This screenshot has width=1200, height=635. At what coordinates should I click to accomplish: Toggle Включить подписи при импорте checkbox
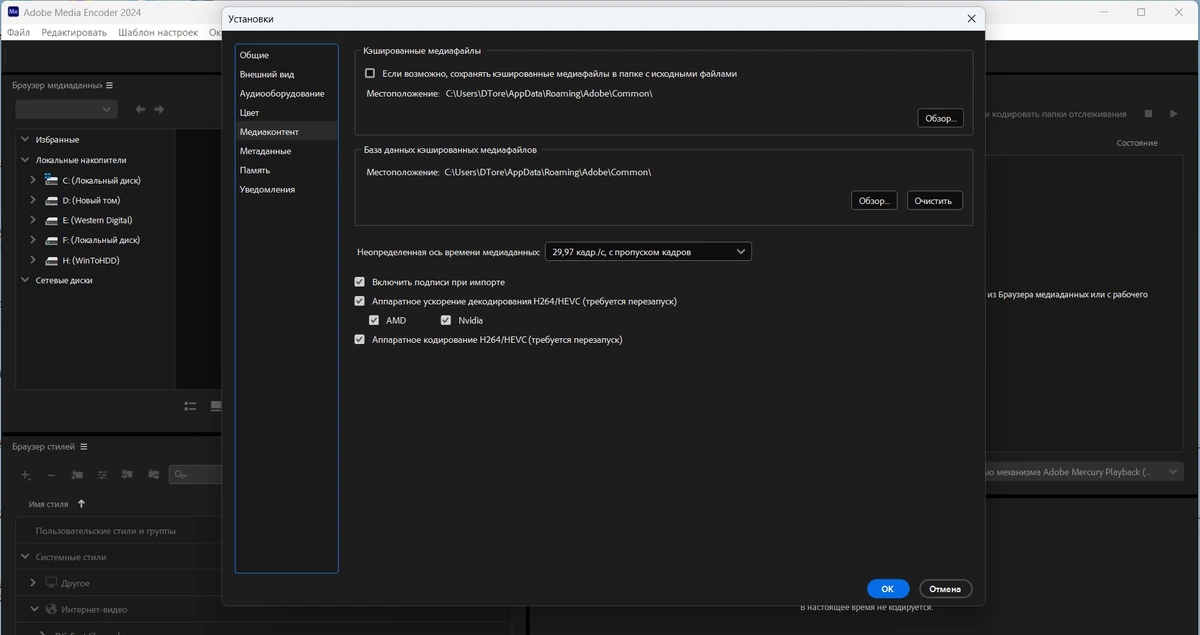pos(360,282)
